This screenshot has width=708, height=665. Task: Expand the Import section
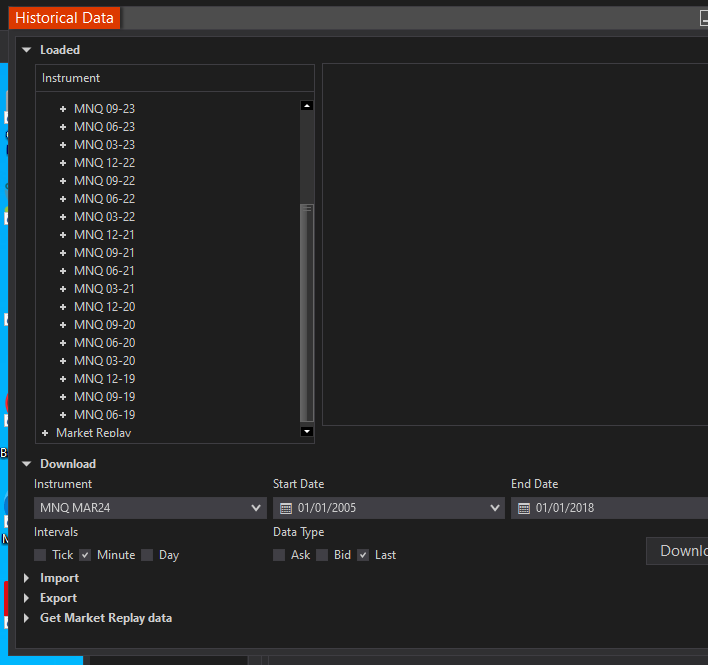tap(27, 578)
